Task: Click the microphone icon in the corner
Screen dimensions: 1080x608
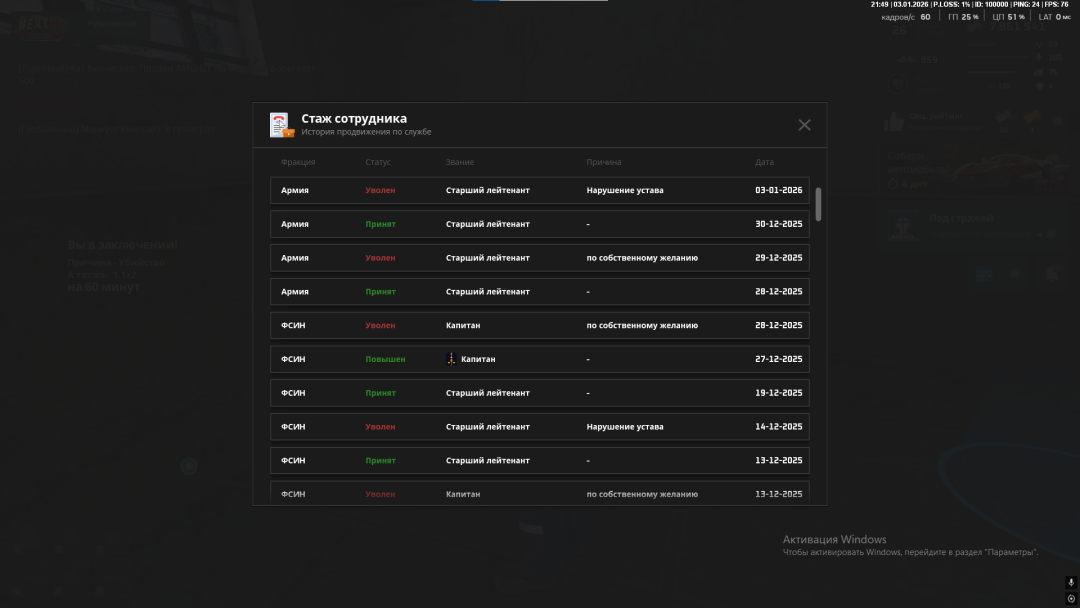Action: point(1071,582)
